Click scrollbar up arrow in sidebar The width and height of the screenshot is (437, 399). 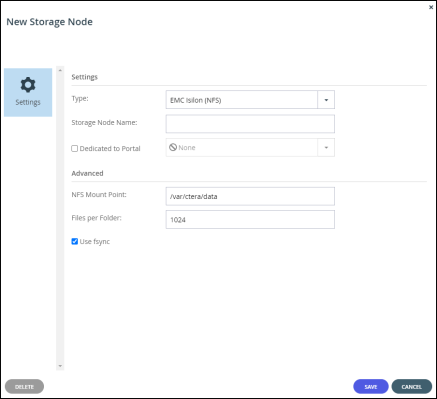[60, 70]
